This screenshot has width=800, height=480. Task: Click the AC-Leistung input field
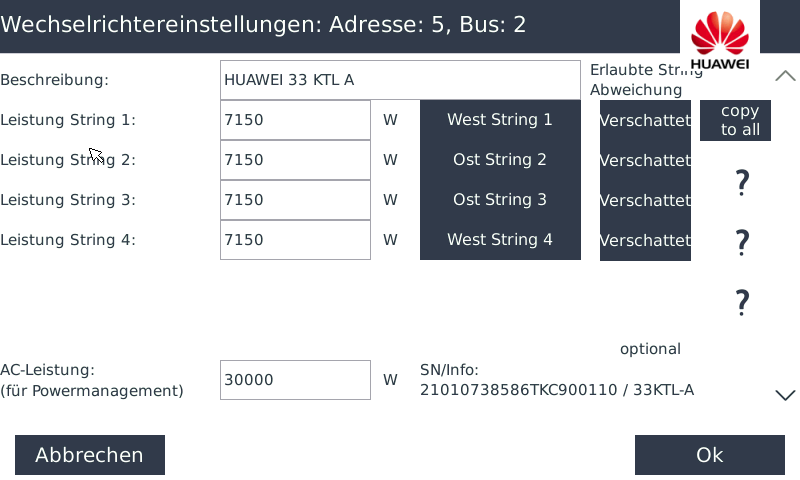click(x=295, y=380)
